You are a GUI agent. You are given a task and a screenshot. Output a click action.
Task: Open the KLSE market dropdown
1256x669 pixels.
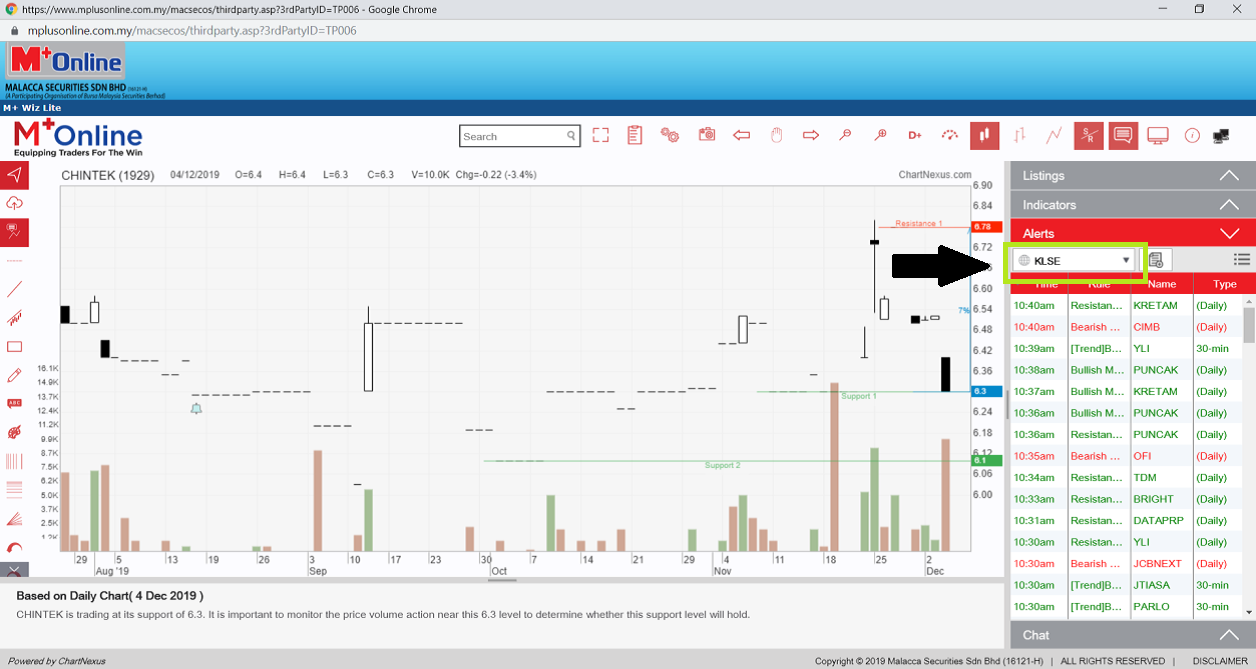(x=1075, y=260)
